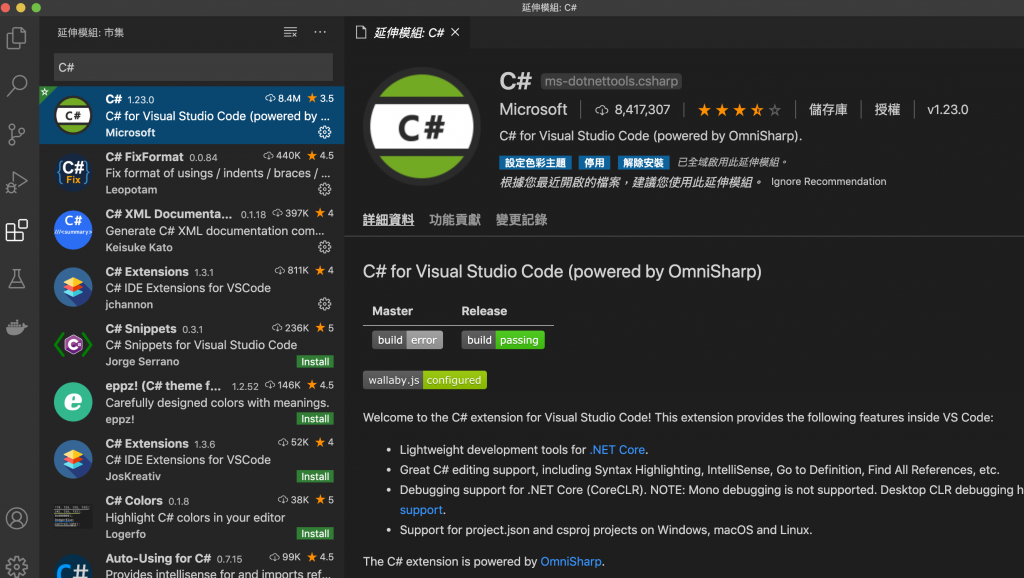Click the wallaby.js configured badge
The width and height of the screenshot is (1024, 578).
[424, 380]
